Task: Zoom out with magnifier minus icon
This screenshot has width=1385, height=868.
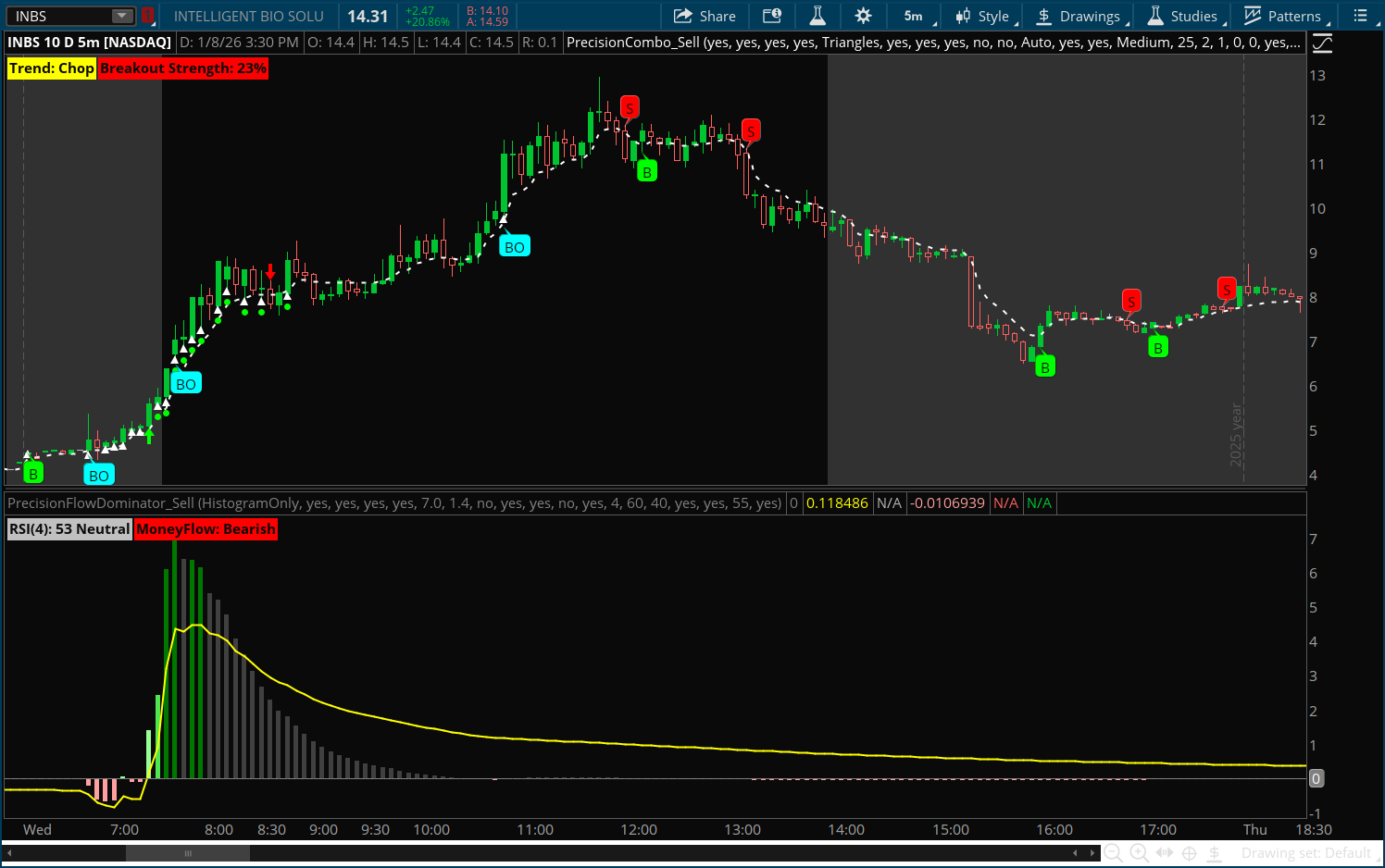Action: pyautogui.click(x=1113, y=853)
